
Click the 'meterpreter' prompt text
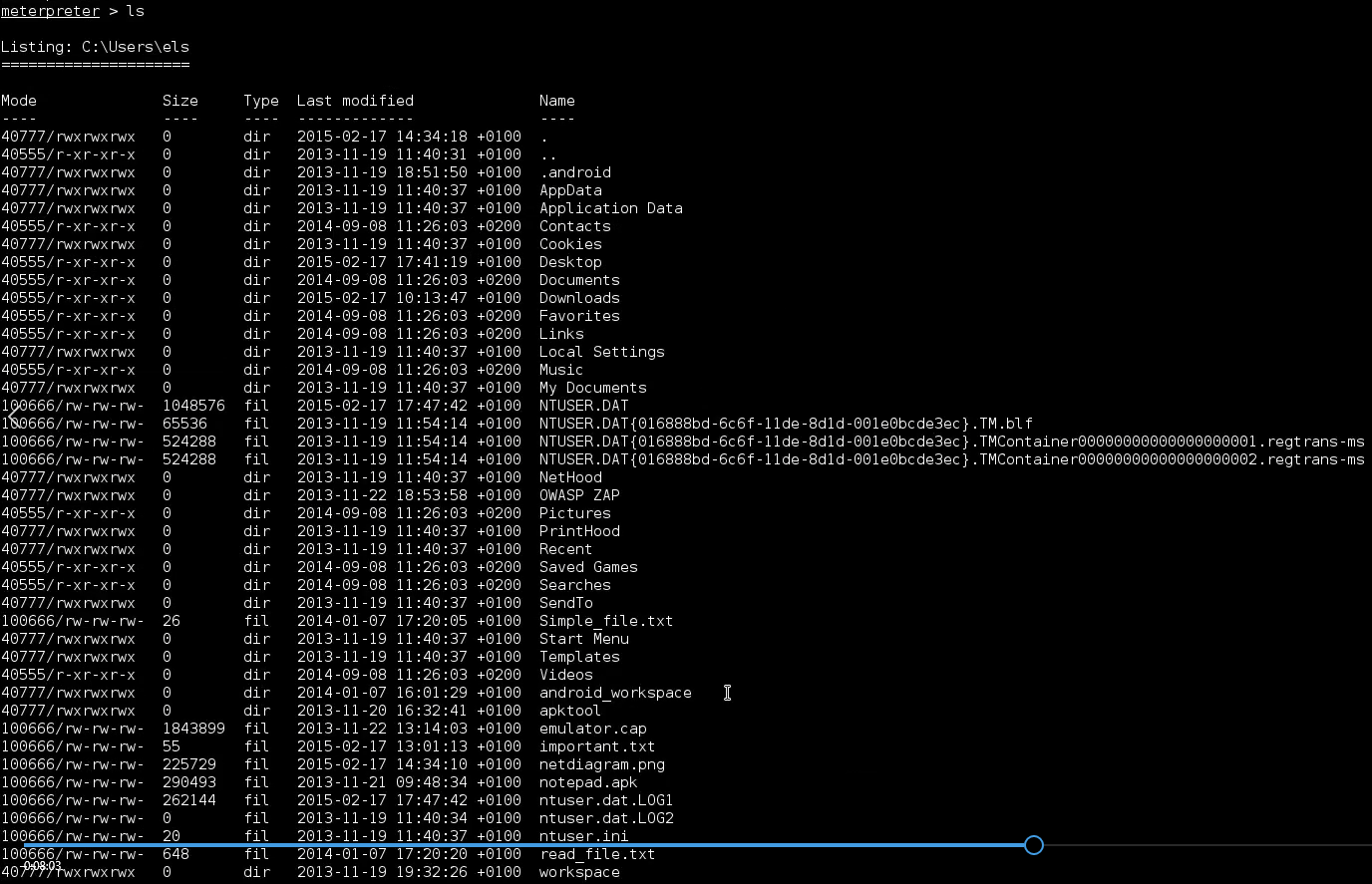coord(50,11)
